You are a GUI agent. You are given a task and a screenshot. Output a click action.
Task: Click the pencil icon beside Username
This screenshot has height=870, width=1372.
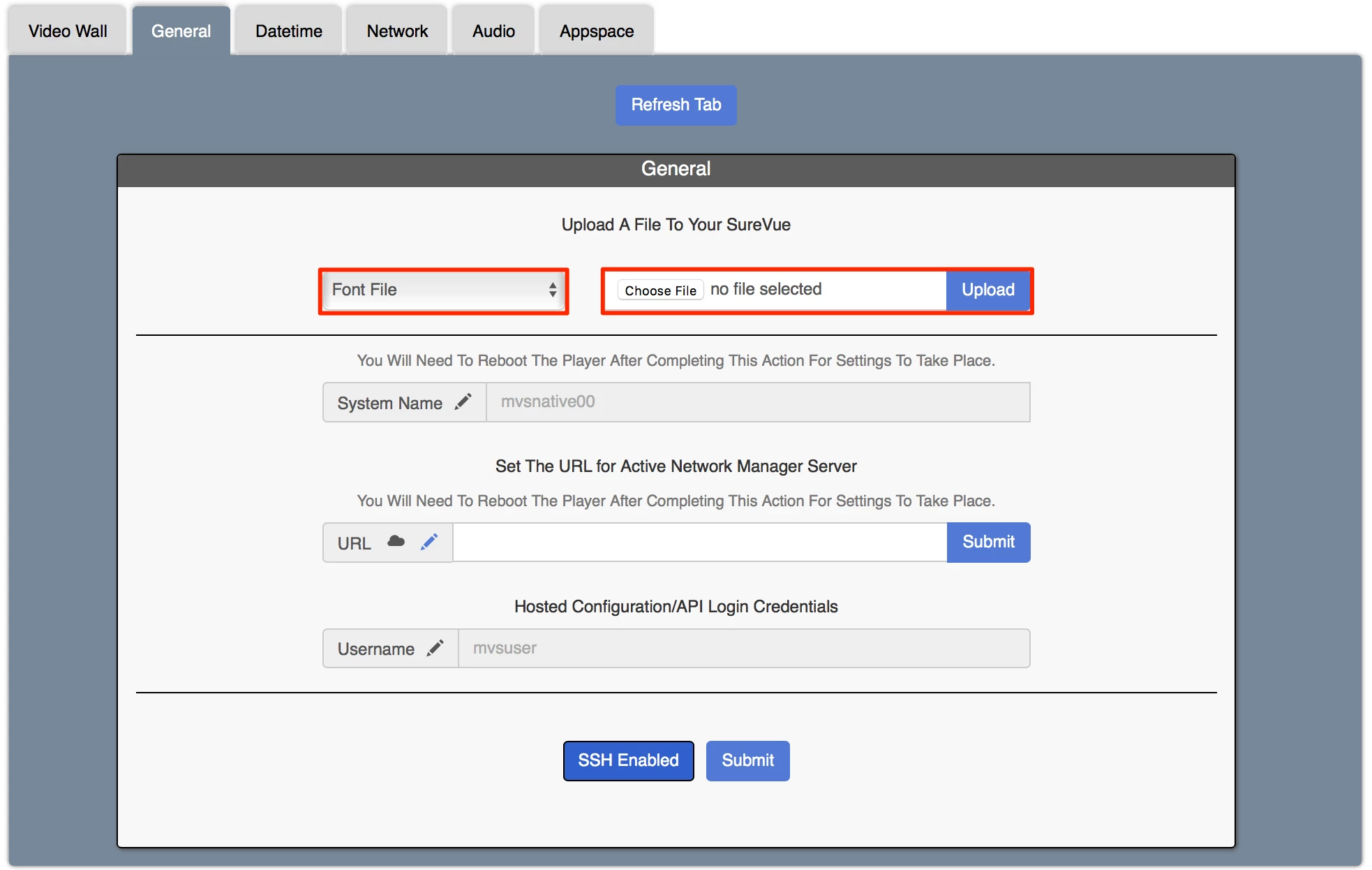pyautogui.click(x=435, y=648)
